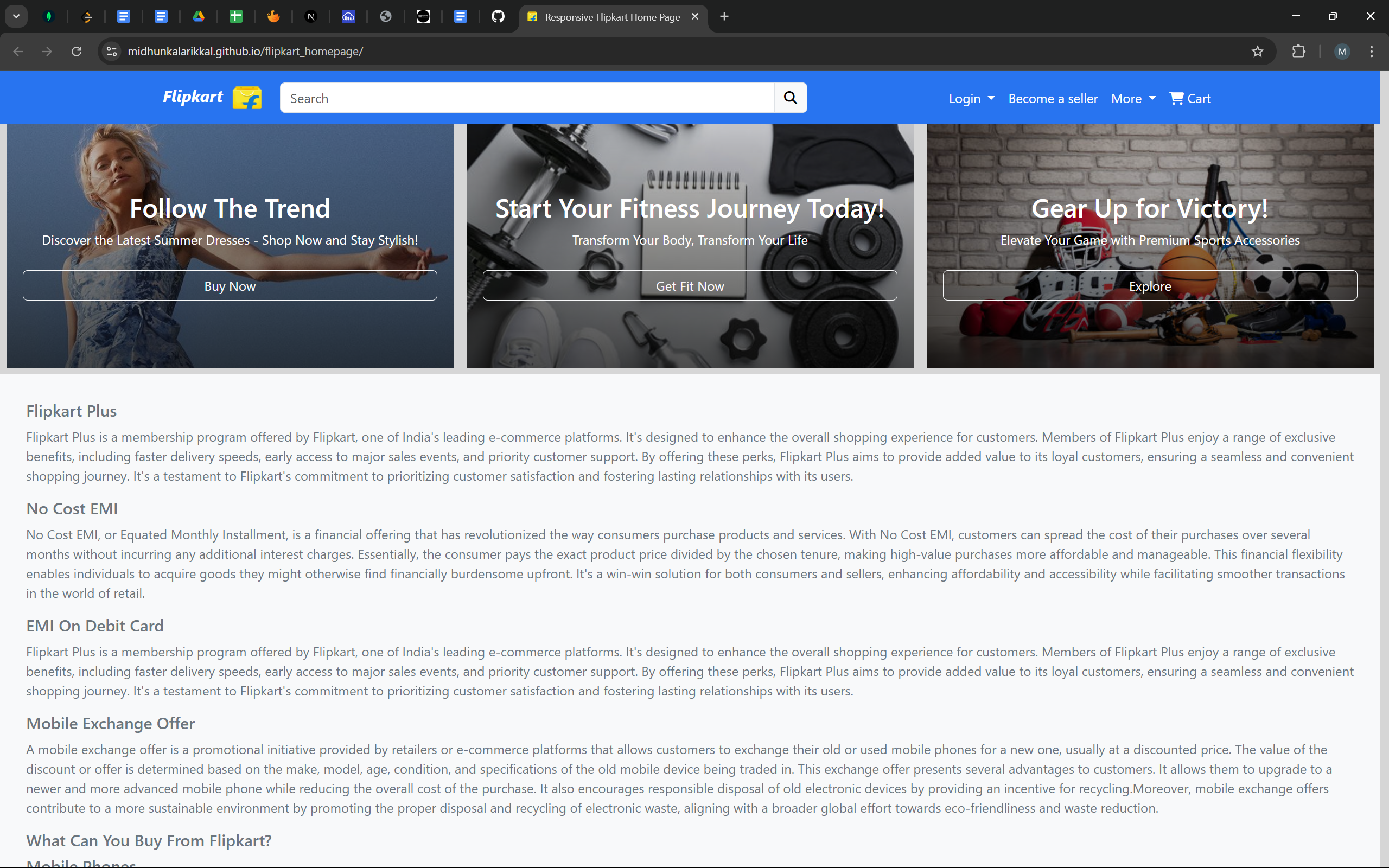Switch to the orange arrow icon tab

tap(87, 17)
